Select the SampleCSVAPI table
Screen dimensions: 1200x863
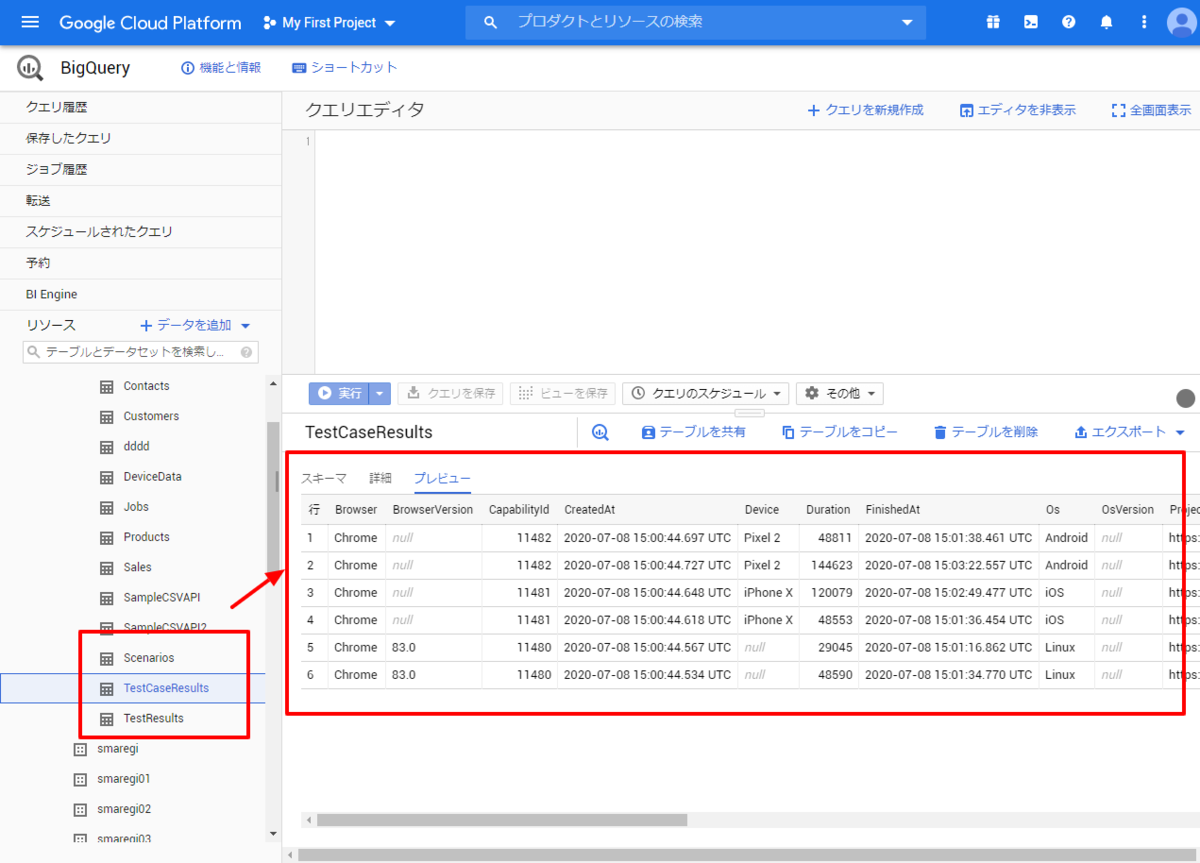click(x=162, y=597)
